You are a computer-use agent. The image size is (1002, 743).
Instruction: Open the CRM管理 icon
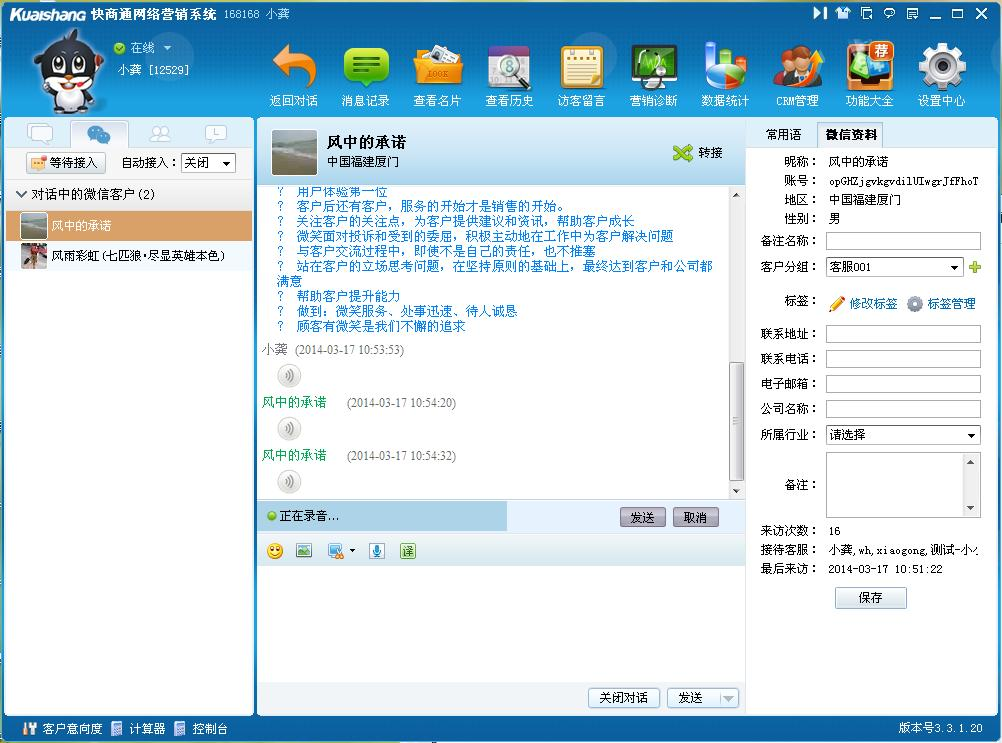point(797,67)
